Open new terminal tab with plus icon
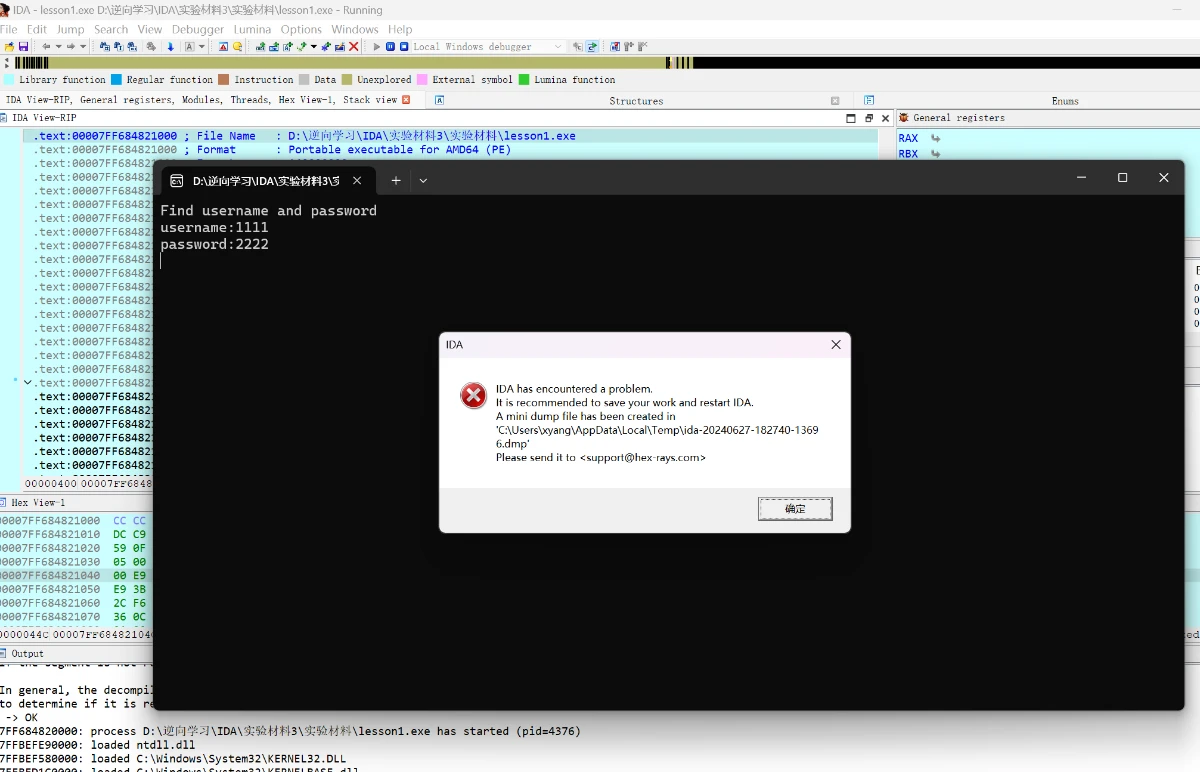 [x=395, y=180]
